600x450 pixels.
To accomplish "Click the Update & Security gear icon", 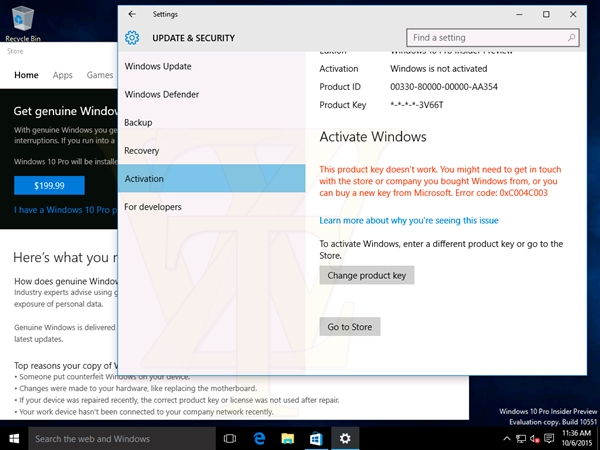I will click(x=132, y=38).
